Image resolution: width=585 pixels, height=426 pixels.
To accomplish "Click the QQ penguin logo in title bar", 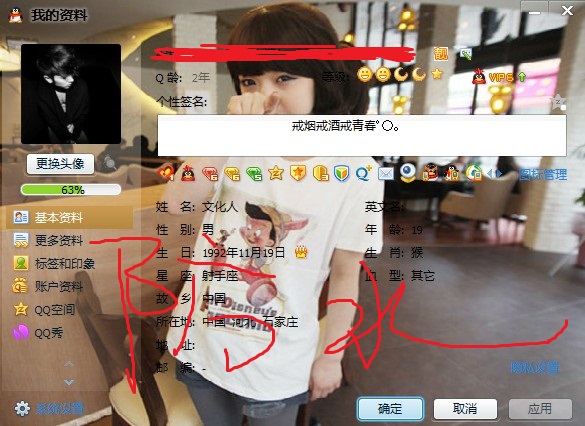I will pos(15,15).
